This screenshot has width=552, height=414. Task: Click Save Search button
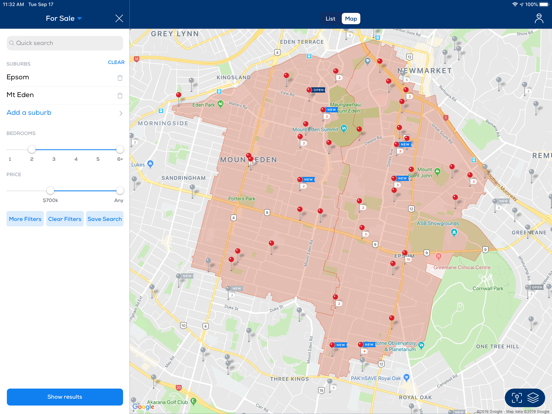(x=105, y=219)
